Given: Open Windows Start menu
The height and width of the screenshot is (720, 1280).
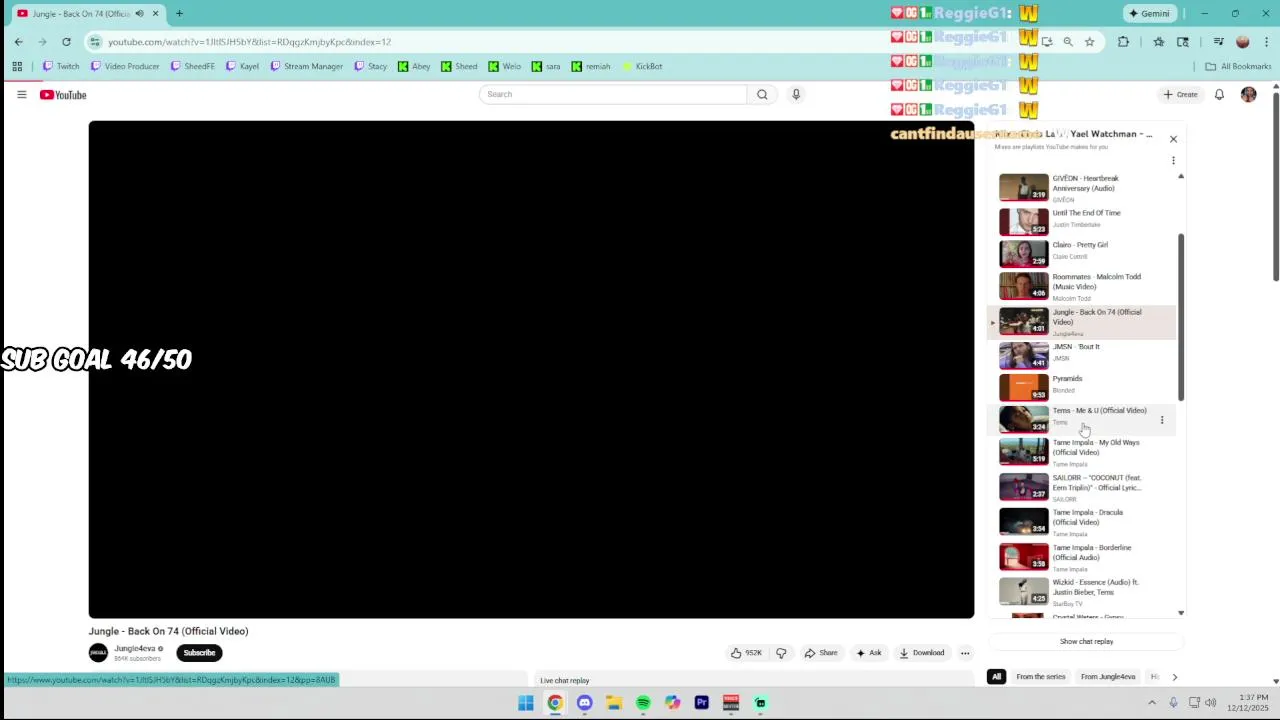Looking at the screenshot, I should [526, 703].
